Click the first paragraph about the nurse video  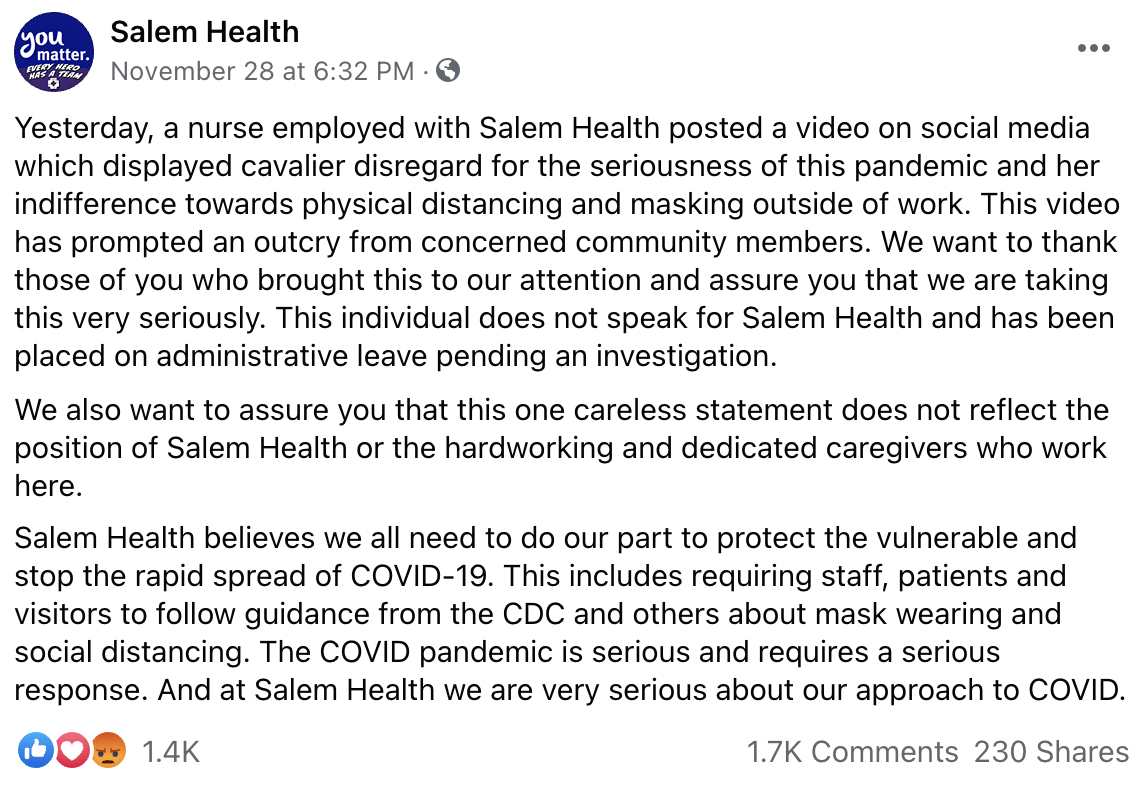point(567,242)
